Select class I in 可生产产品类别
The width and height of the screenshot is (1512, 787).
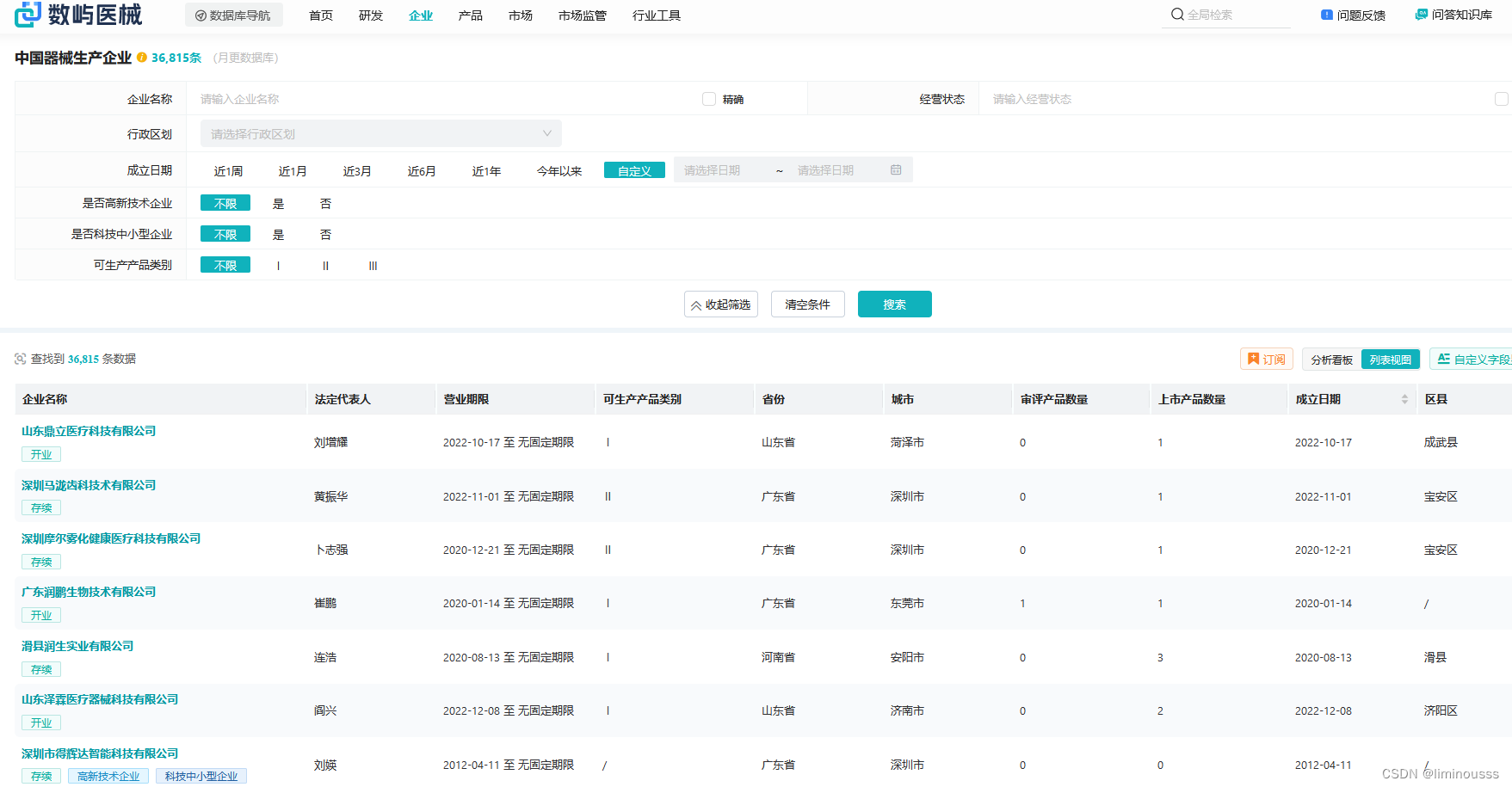point(278,266)
